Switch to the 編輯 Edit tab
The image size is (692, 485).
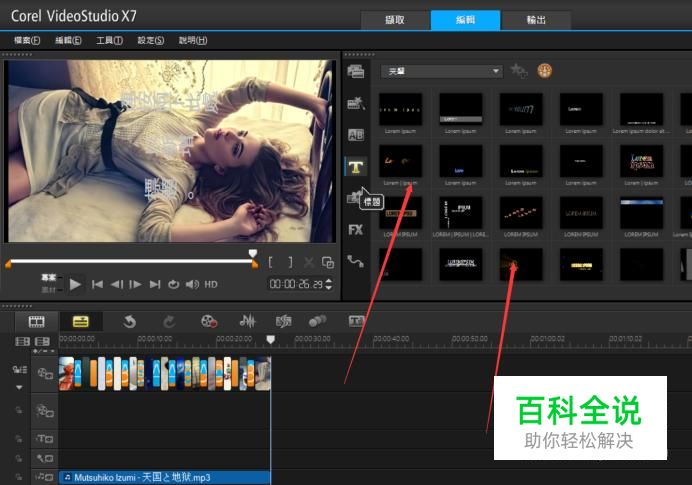coord(465,20)
